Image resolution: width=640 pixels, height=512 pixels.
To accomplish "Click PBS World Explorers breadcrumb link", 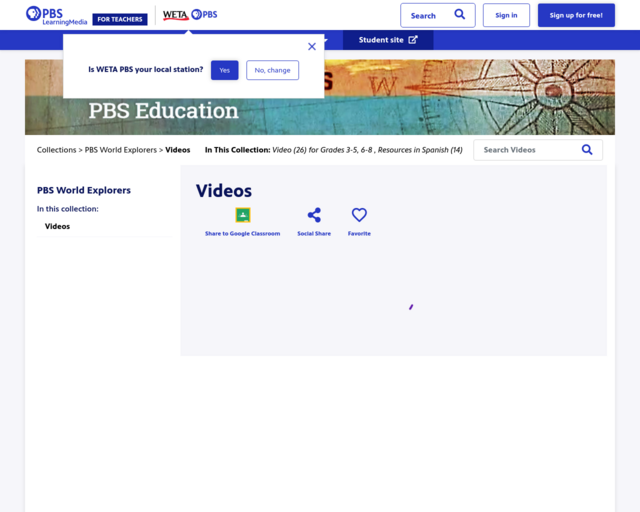I will pyautogui.click(x=120, y=150).
